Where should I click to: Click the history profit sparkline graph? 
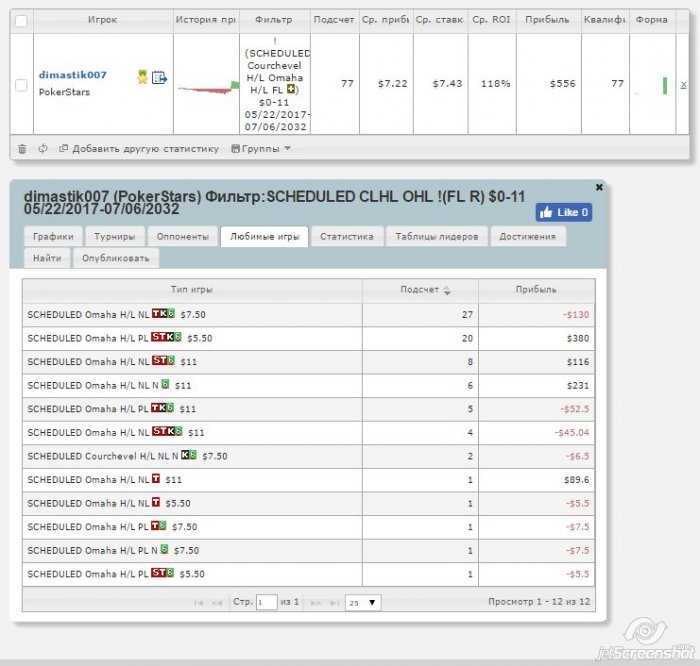coord(208,88)
